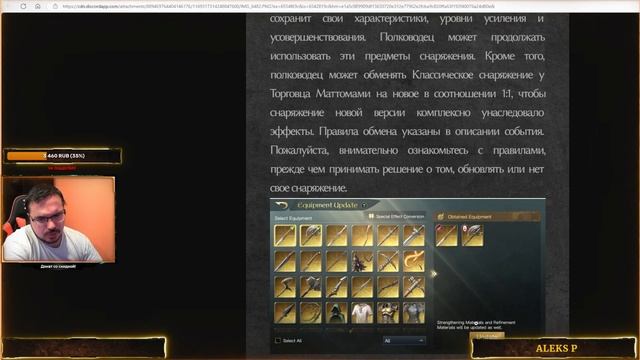Screen dimensions: 640x360
Task: Open the obtained battle axe item
Action: [x=472, y=235]
